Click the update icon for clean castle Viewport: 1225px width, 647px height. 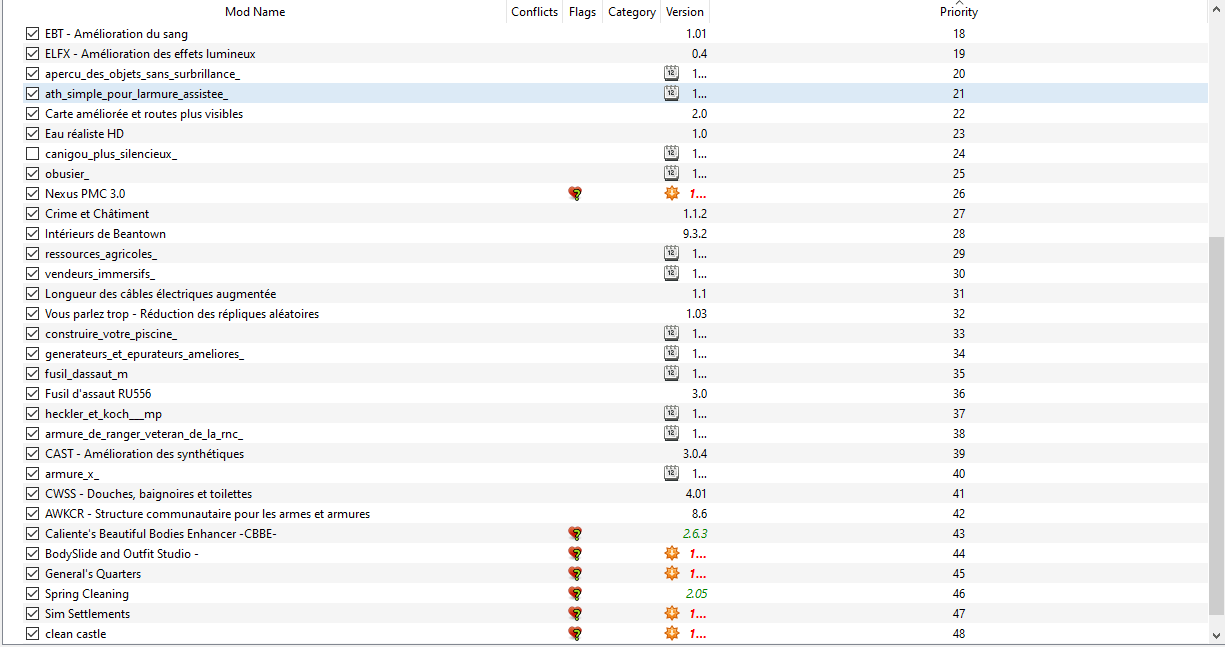tap(672, 634)
